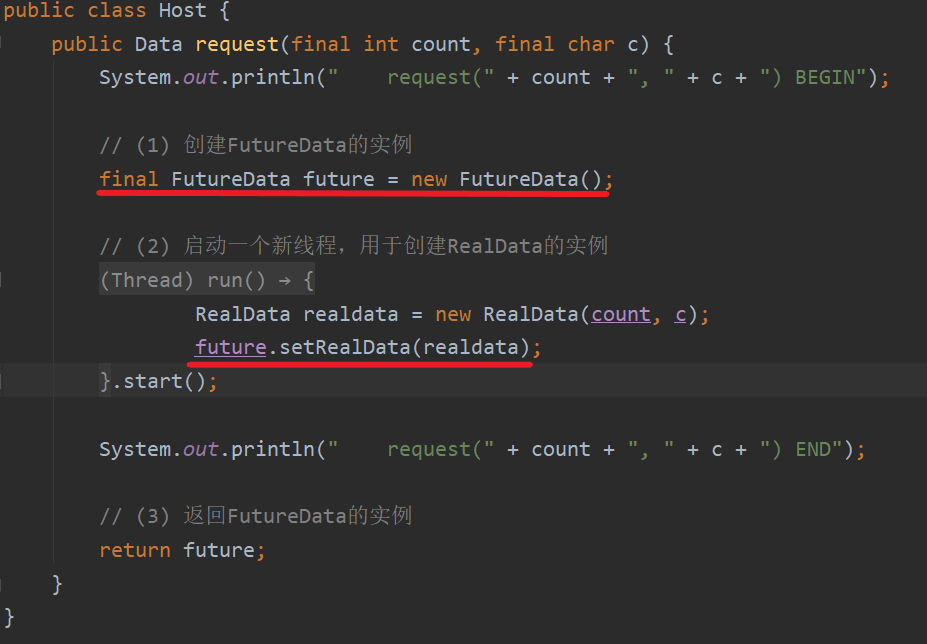Image resolution: width=927 pixels, height=644 pixels.
Task: Click the realdata variable in the RealData declaration
Action: [x=351, y=314]
